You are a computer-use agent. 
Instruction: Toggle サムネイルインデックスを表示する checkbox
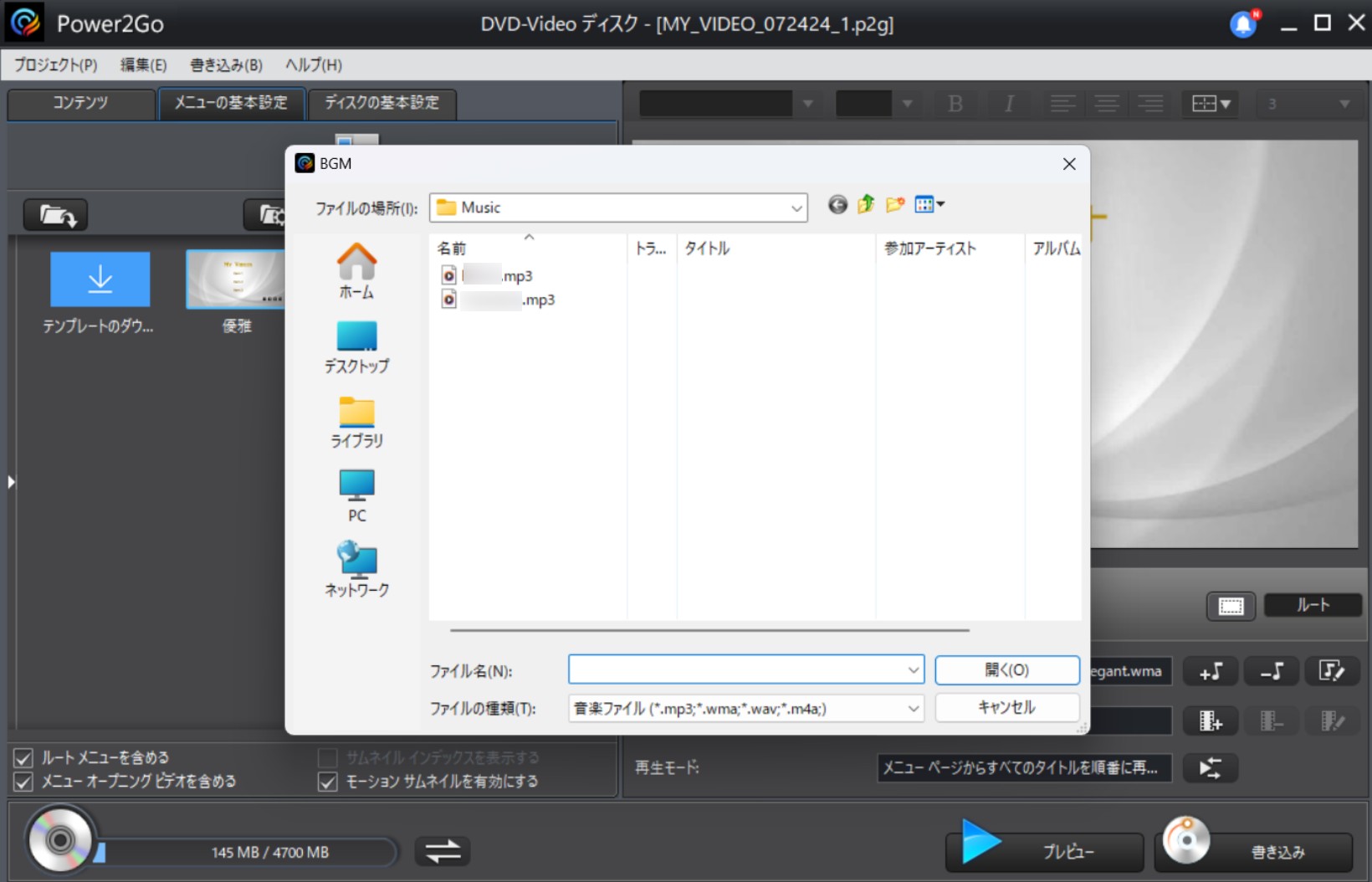328,758
